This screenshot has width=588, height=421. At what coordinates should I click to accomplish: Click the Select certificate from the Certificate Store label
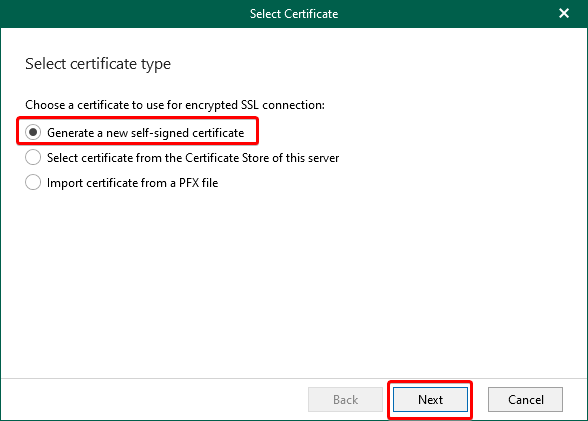click(193, 158)
